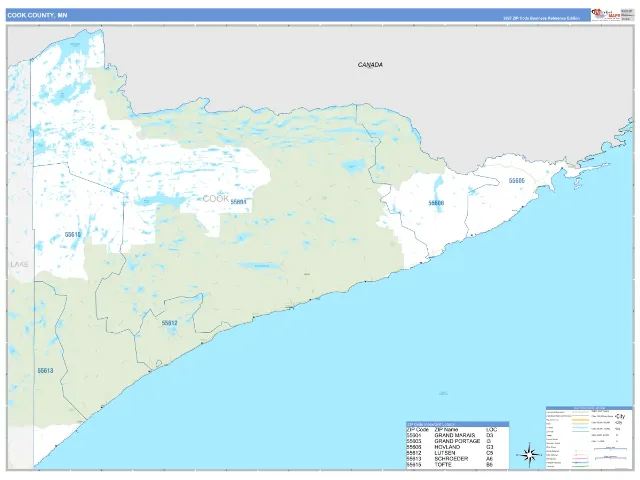Click the ZIP code index table header bar
Image resolution: width=640 pixels, height=480 pixels.
coord(458,424)
